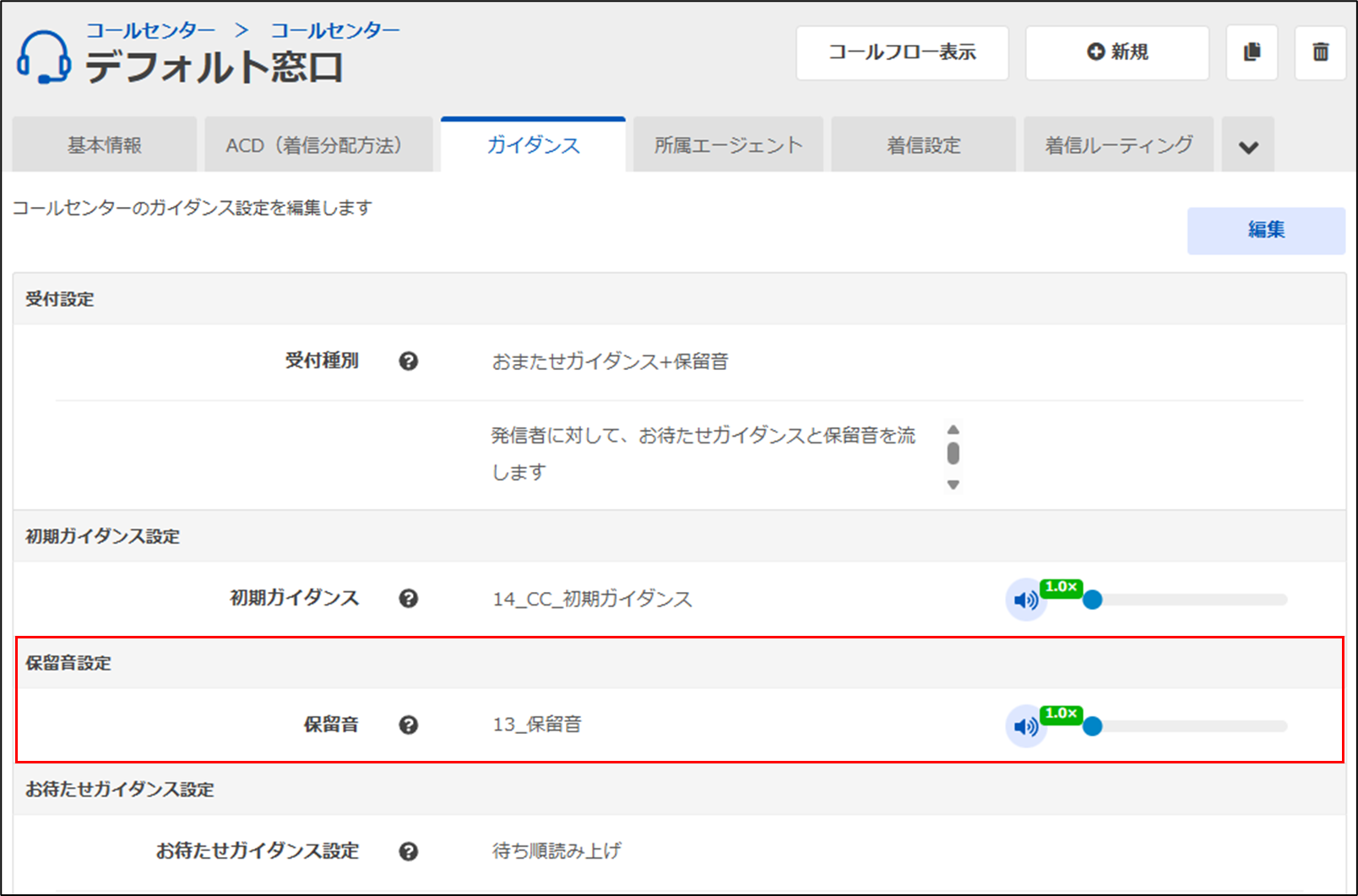Click help icon beside お待たせガイダンス設定
This screenshot has width=1358, height=896.
[x=409, y=851]
